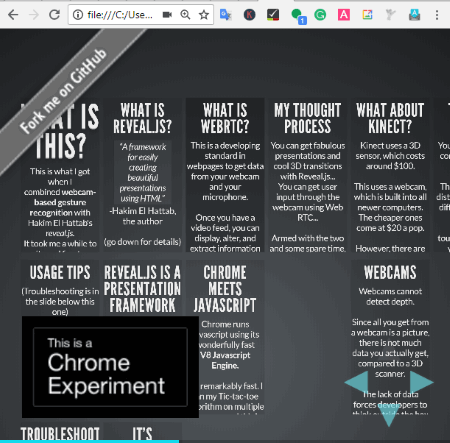Open the Webcams slide
The image size is (450, 443).
pos(390,337)
